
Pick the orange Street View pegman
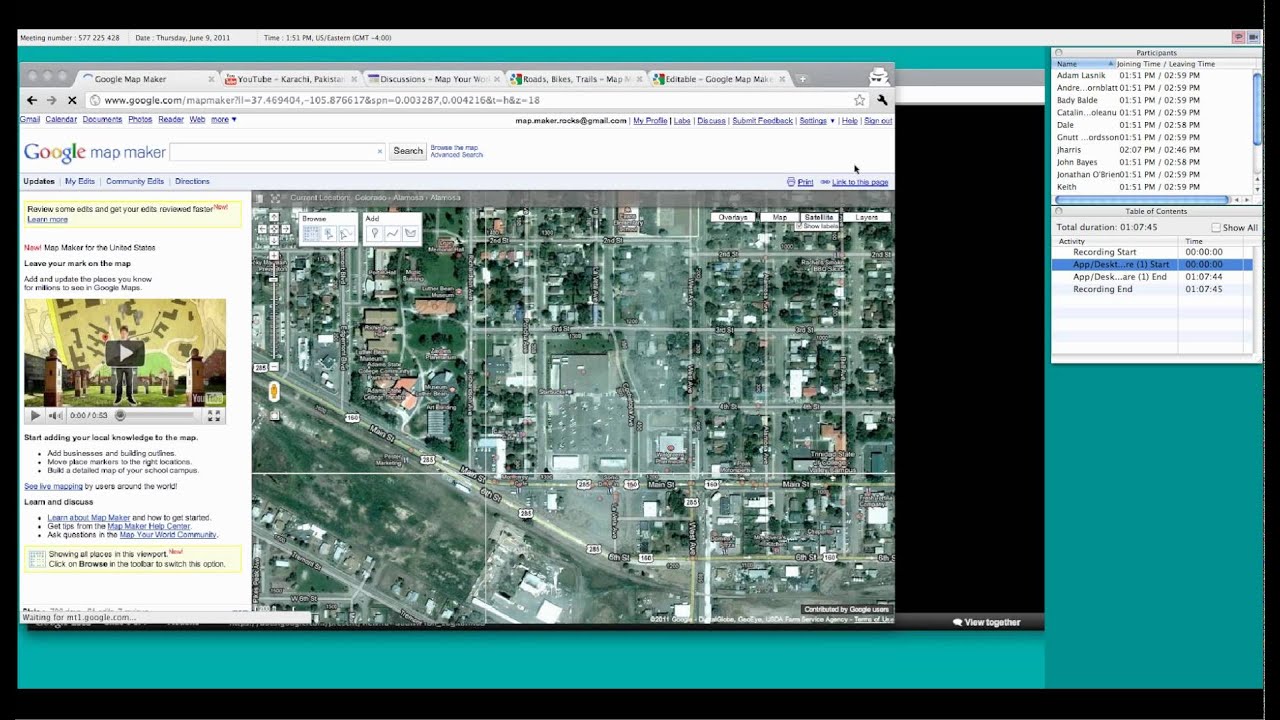(x=274, y=391)
